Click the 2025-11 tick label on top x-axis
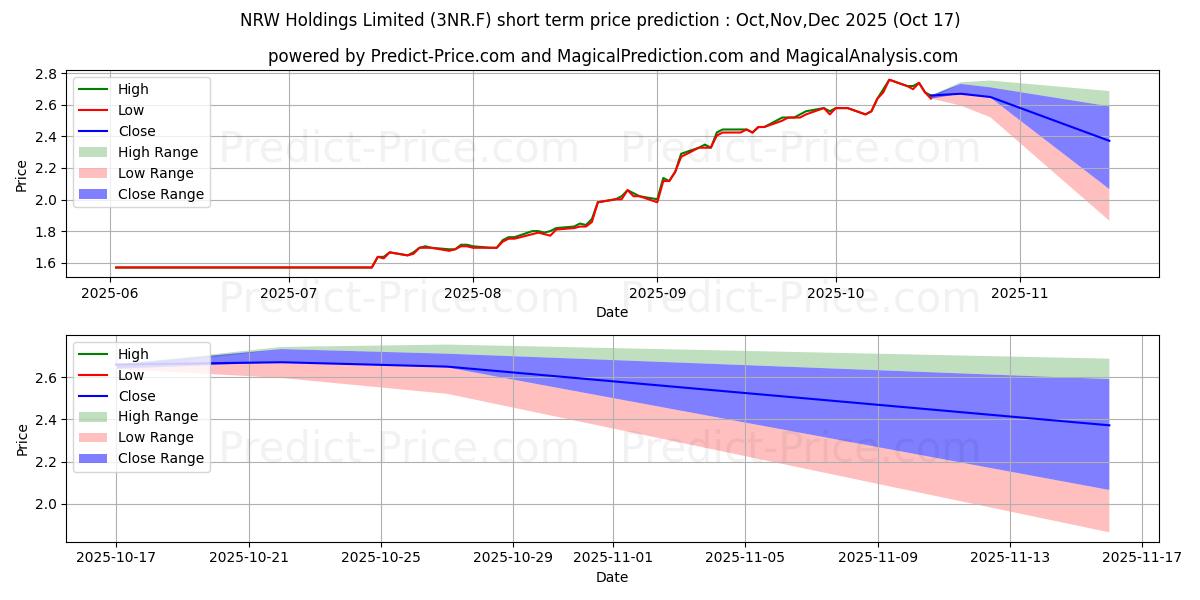The width and height of the screenshot is (1200, 600). 1020,293
